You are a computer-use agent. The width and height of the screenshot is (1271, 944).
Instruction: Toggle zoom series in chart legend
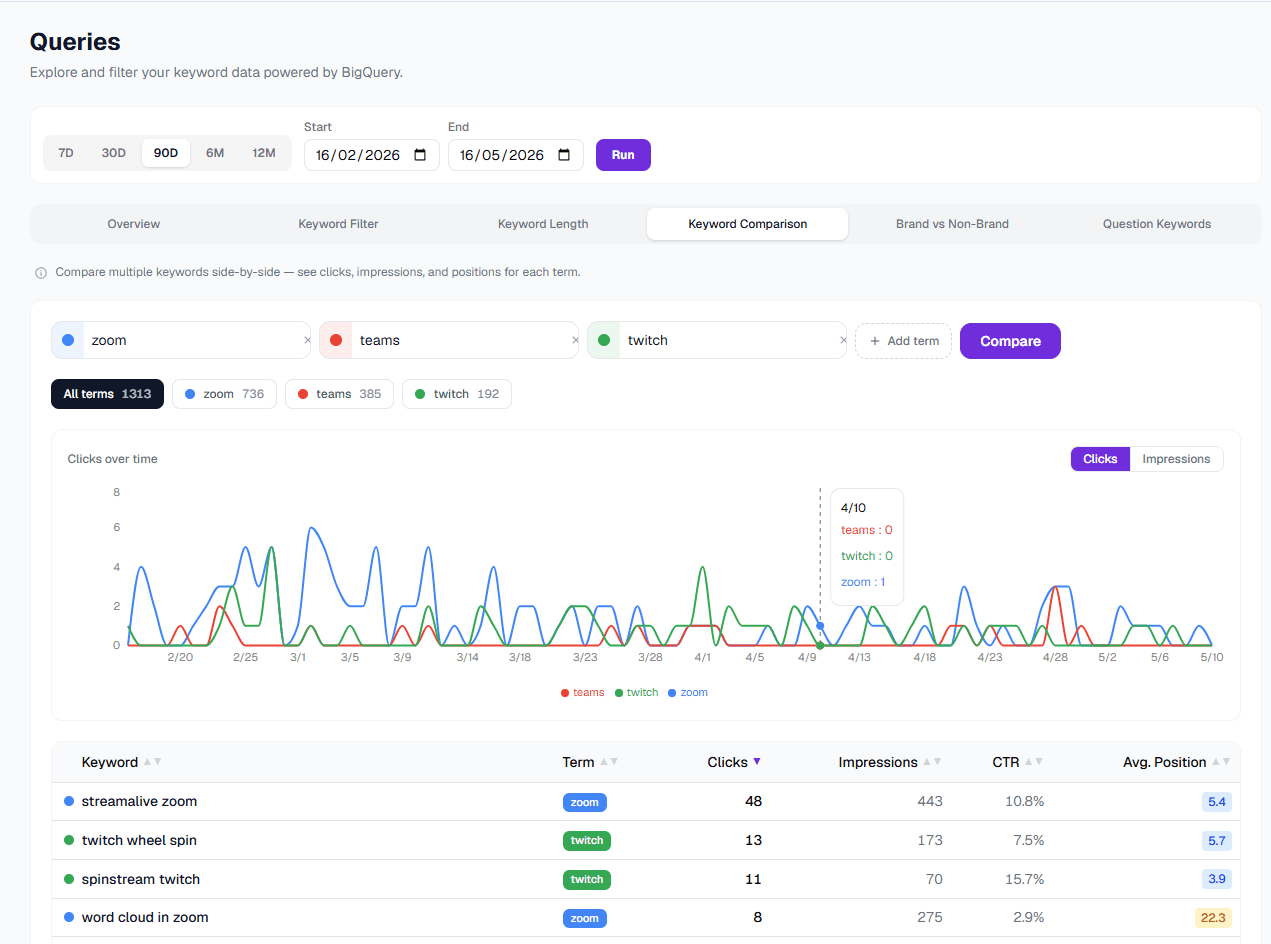[x=688, y=692]
